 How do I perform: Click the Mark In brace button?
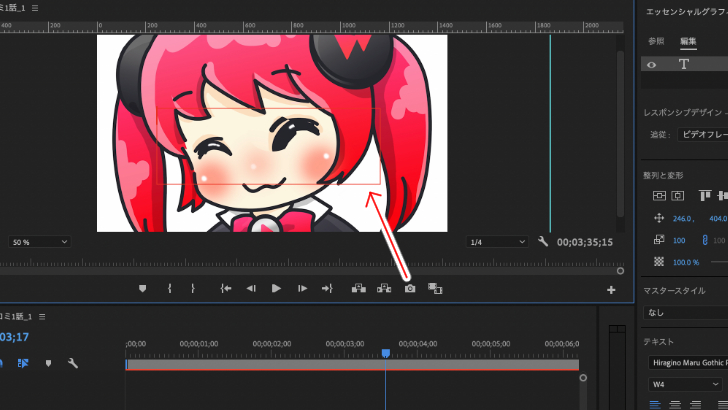coord(169,289)
